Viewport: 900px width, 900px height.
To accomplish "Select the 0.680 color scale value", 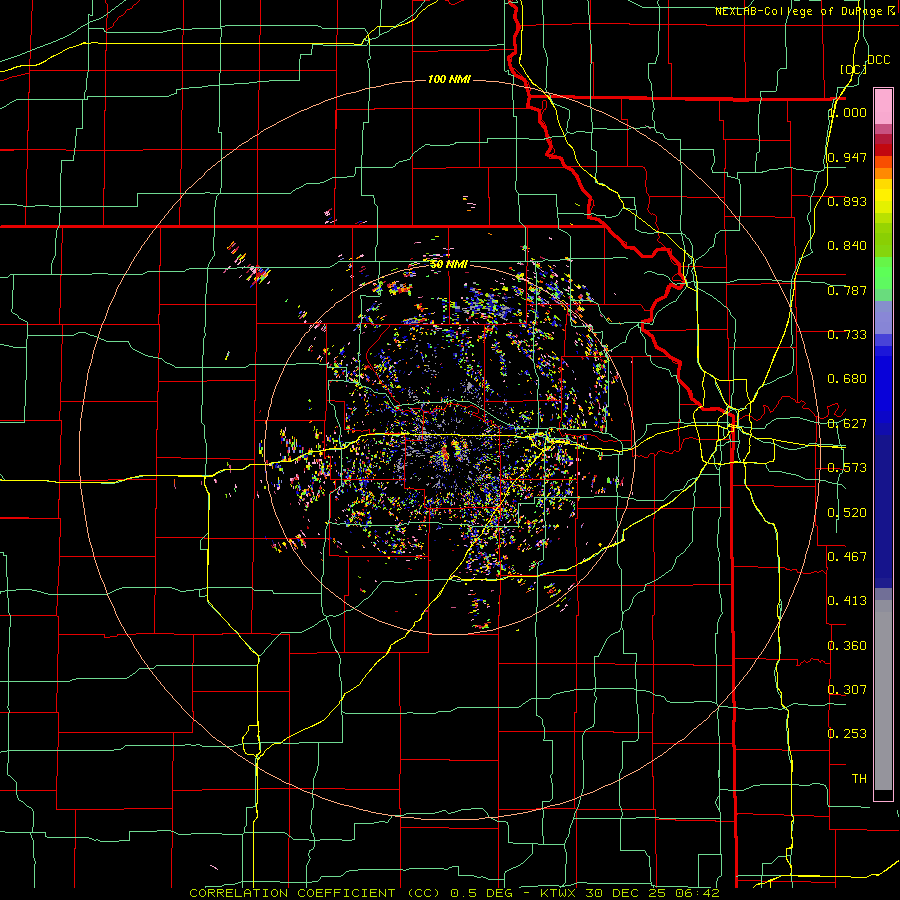I will click(847, 379).
